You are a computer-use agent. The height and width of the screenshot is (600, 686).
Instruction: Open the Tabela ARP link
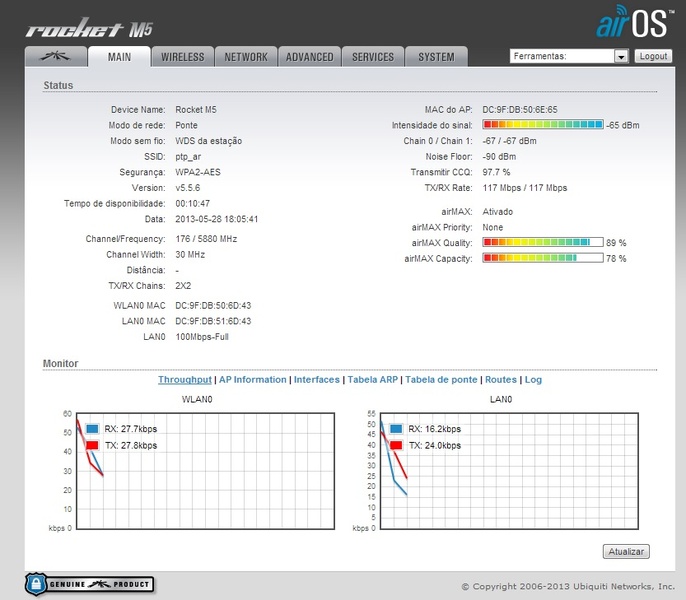click(x=372, y=379)
